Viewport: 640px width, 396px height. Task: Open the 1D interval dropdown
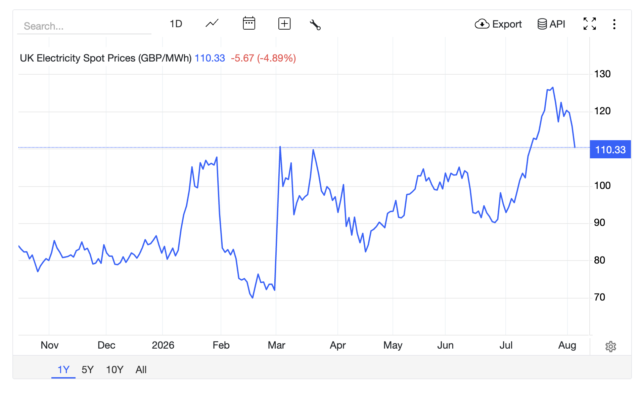pyautogui.click(x=176, y=24)
